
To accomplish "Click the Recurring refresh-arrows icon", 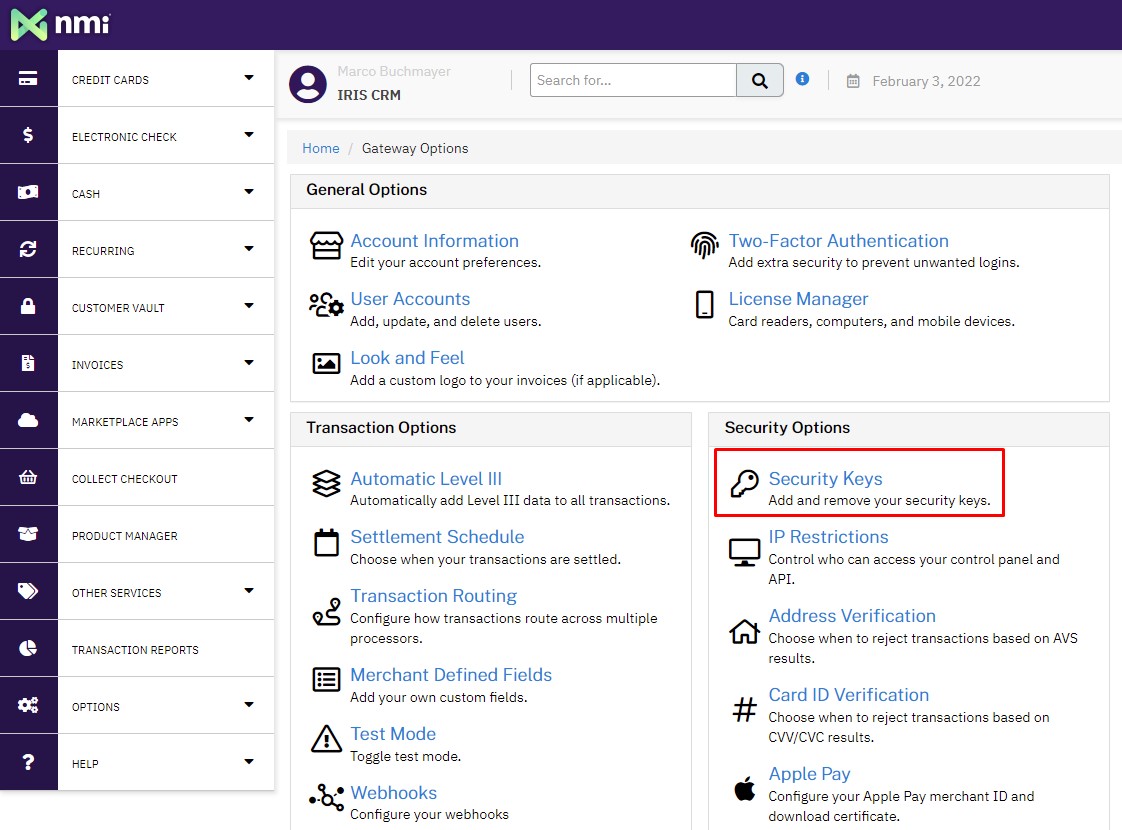I will [28, 249].
